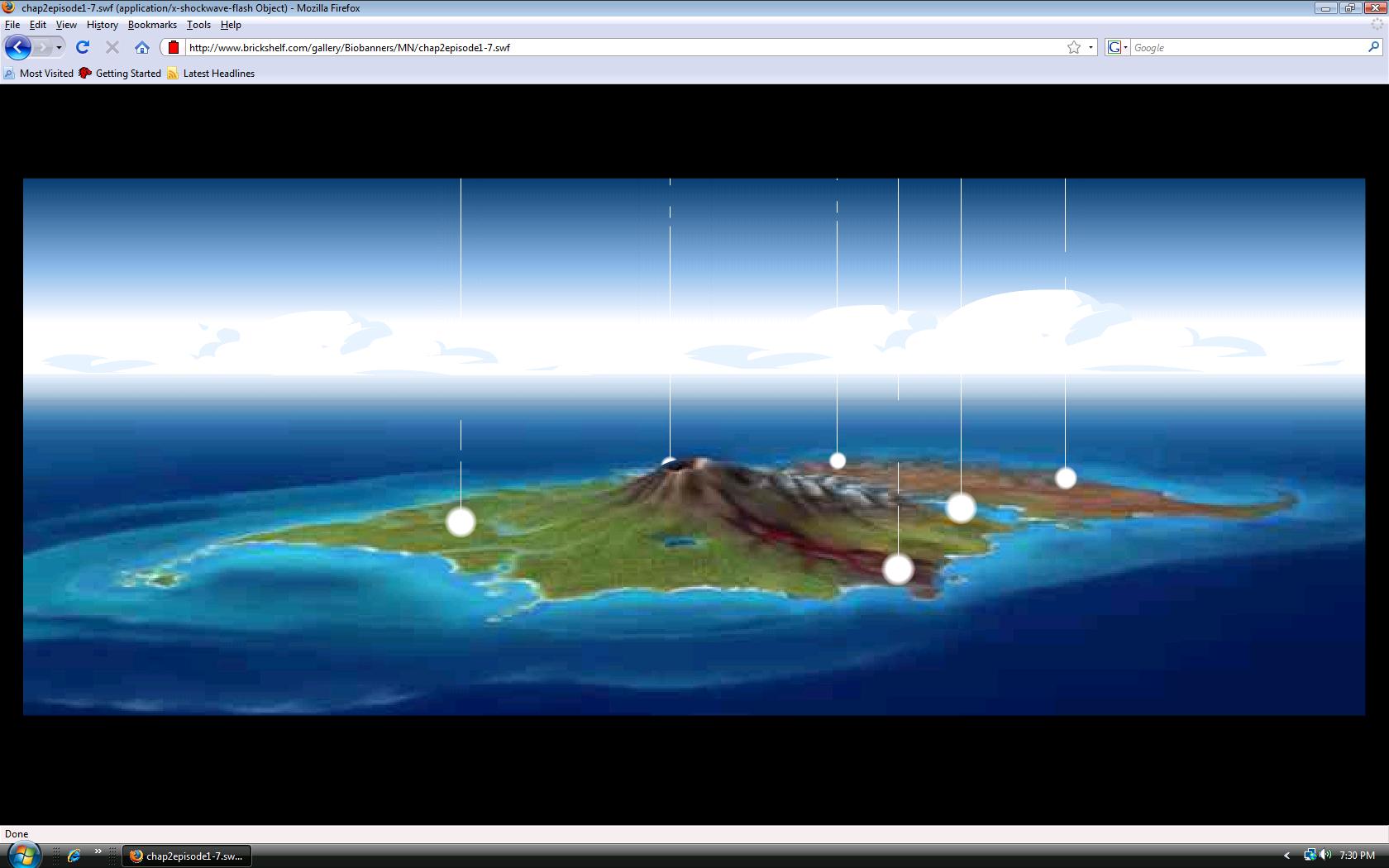
Task: Click the Forward arrow button
Action: point(43,47)
